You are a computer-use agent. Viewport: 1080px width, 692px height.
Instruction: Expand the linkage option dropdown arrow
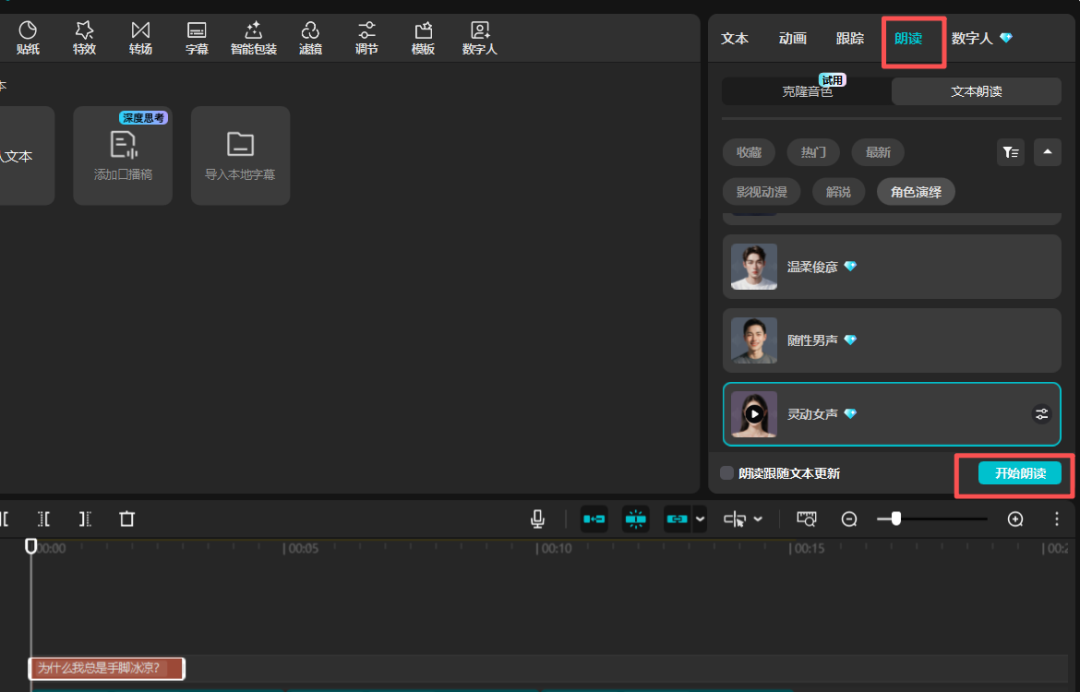coord(700,519)
